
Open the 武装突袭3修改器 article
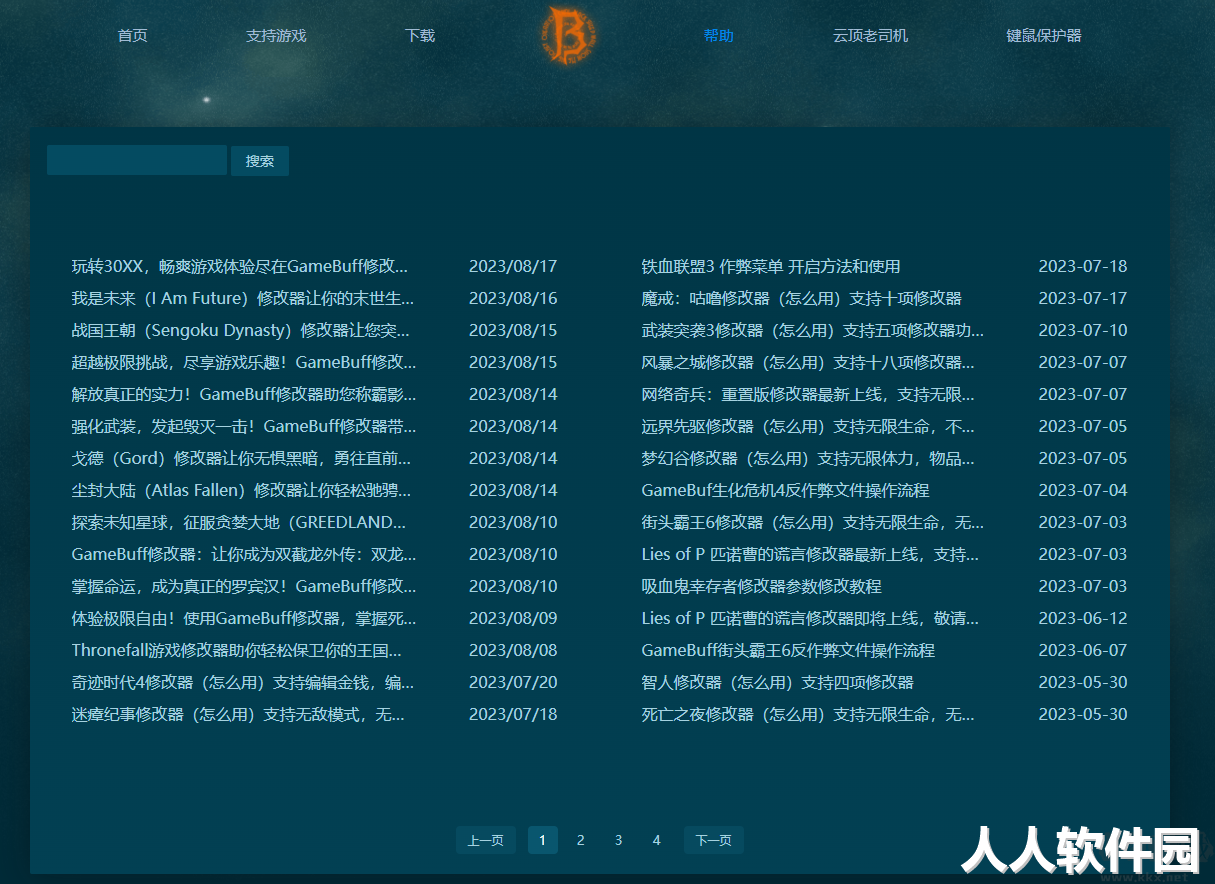click(x=813, y=330)
